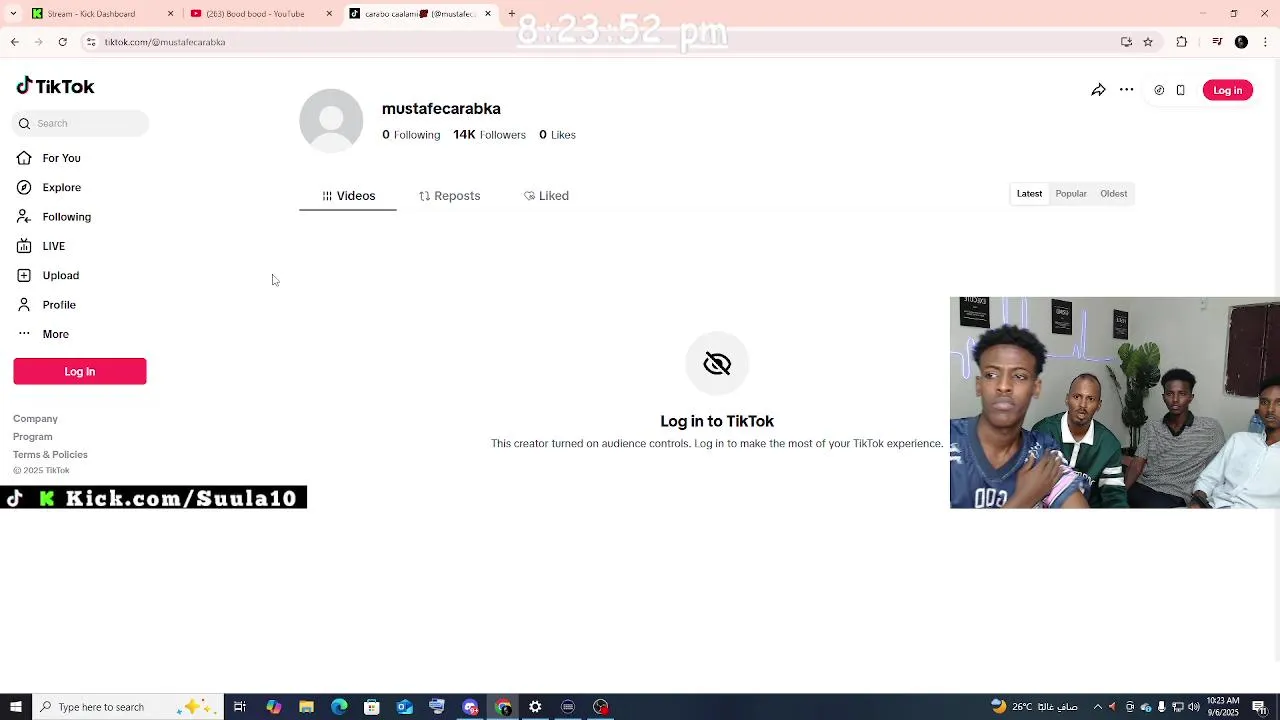Open the browser Extensions menu

pyautogui.click(x=1181, y=42)
